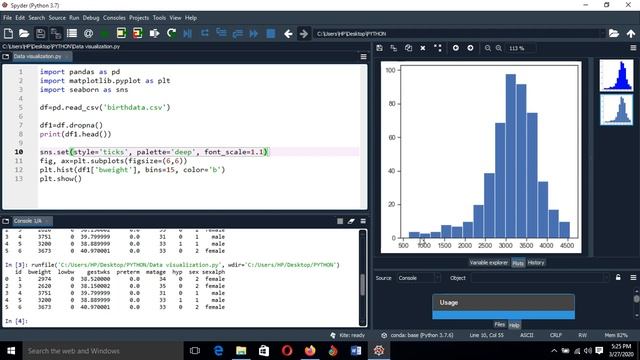Start debugging with debug file icon
Image resolution: width=640 pixels, height=360 pixels.
(188, 33)
